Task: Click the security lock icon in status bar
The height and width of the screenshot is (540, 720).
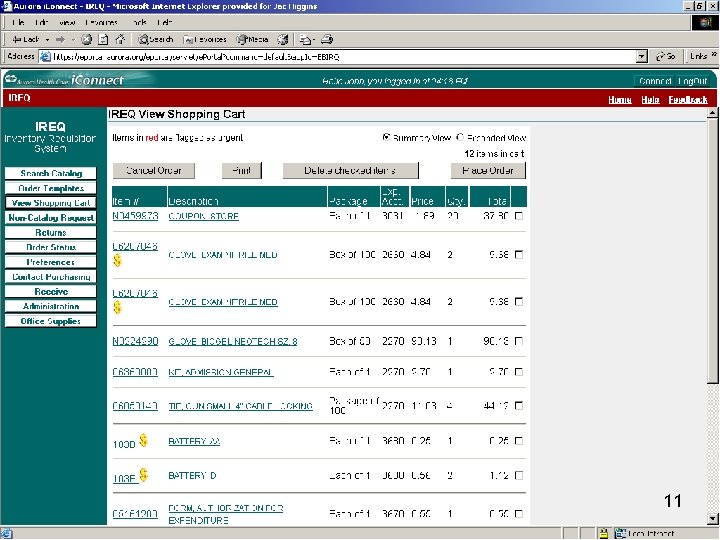Action: coord(603,534)
